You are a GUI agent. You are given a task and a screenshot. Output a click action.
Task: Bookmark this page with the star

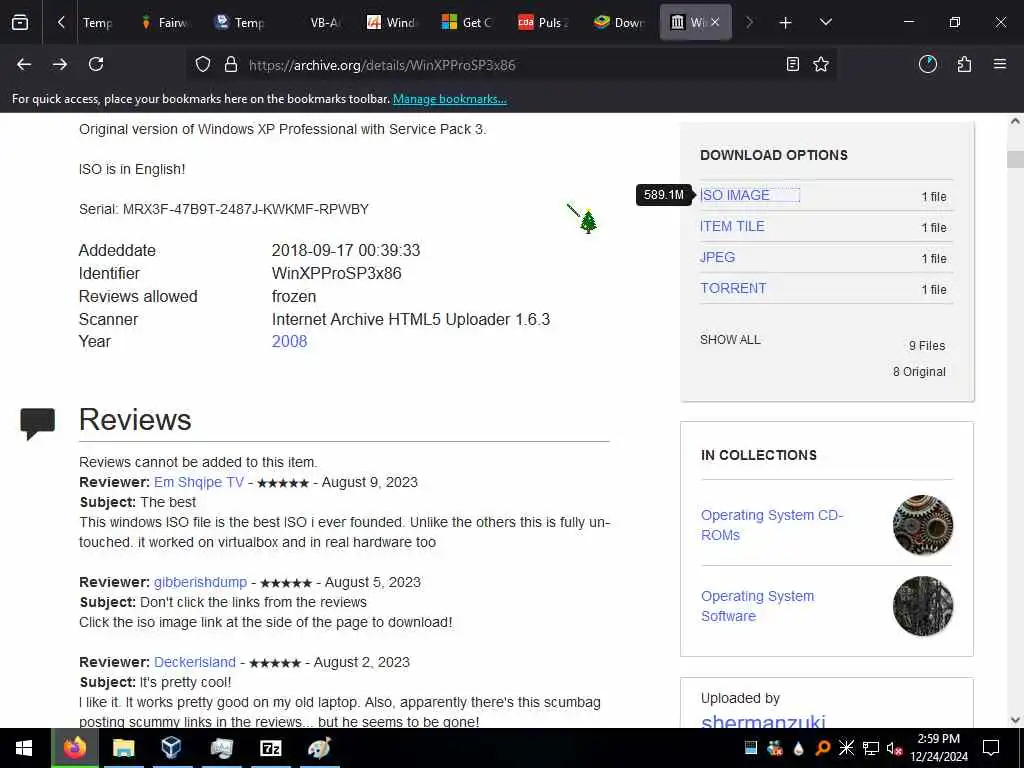[821, 64]
